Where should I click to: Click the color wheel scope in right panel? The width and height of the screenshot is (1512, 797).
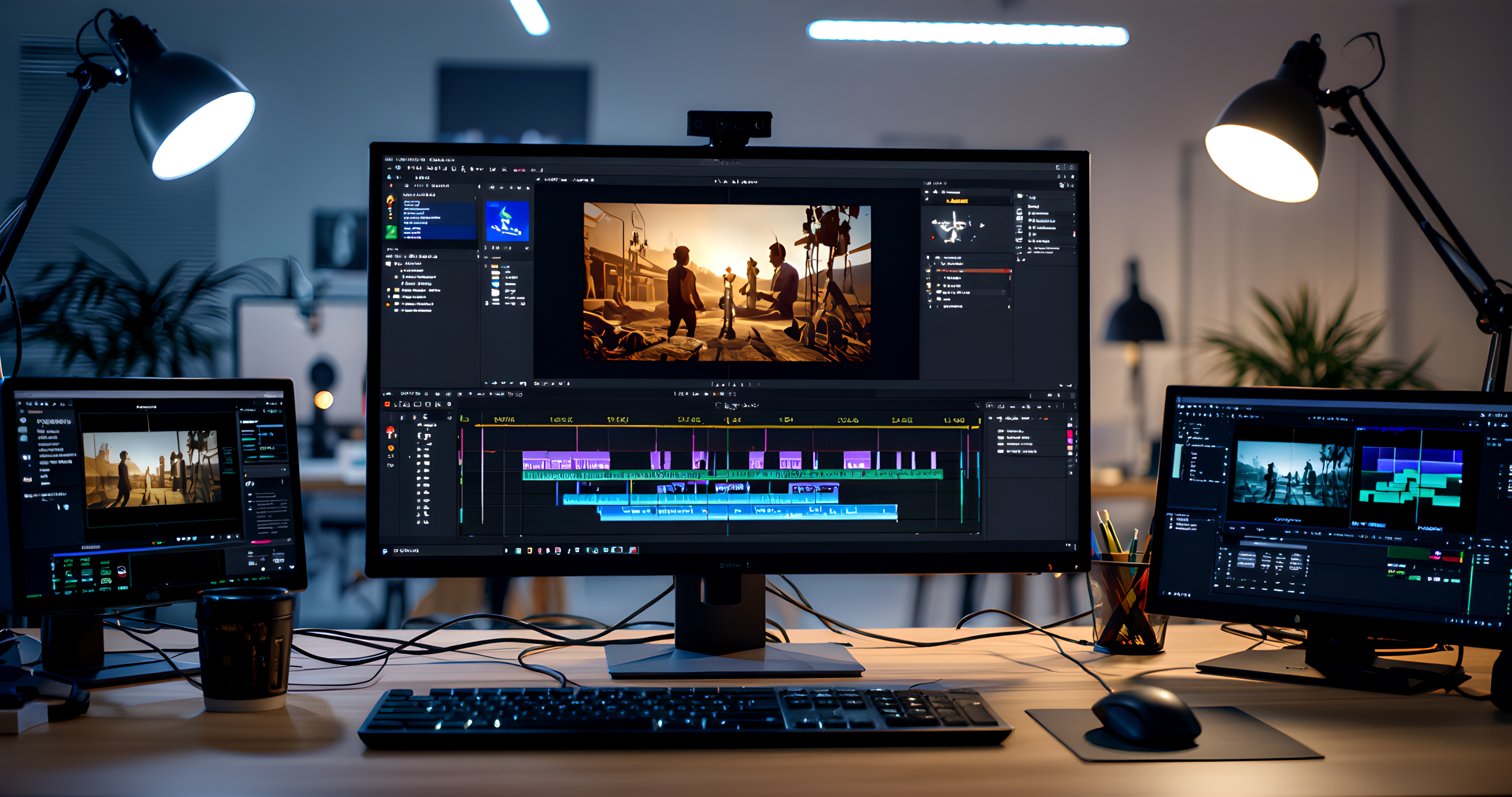953,227
